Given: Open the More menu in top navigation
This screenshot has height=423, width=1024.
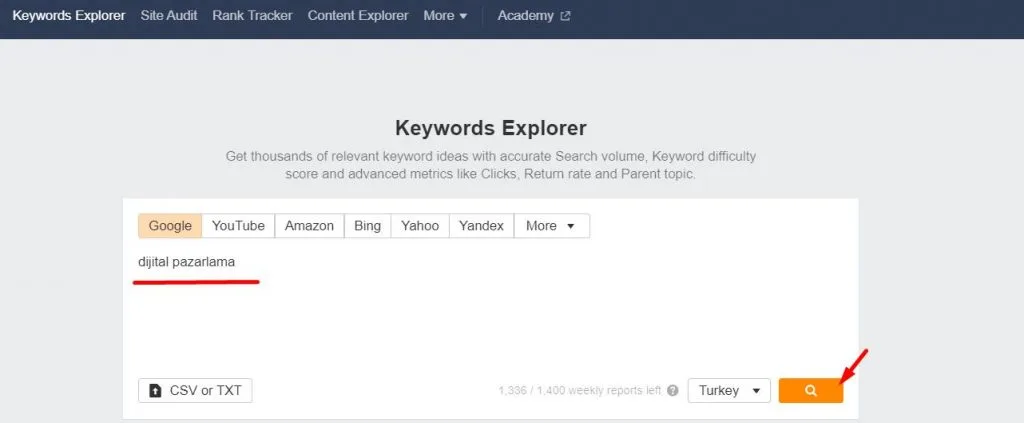Looking at the screenshot, I should point(445,16).
